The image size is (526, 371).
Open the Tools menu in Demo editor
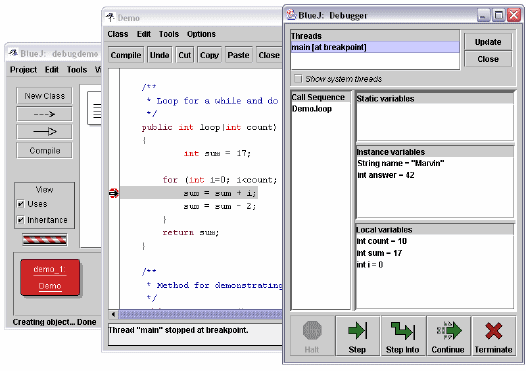click(169, 34)
